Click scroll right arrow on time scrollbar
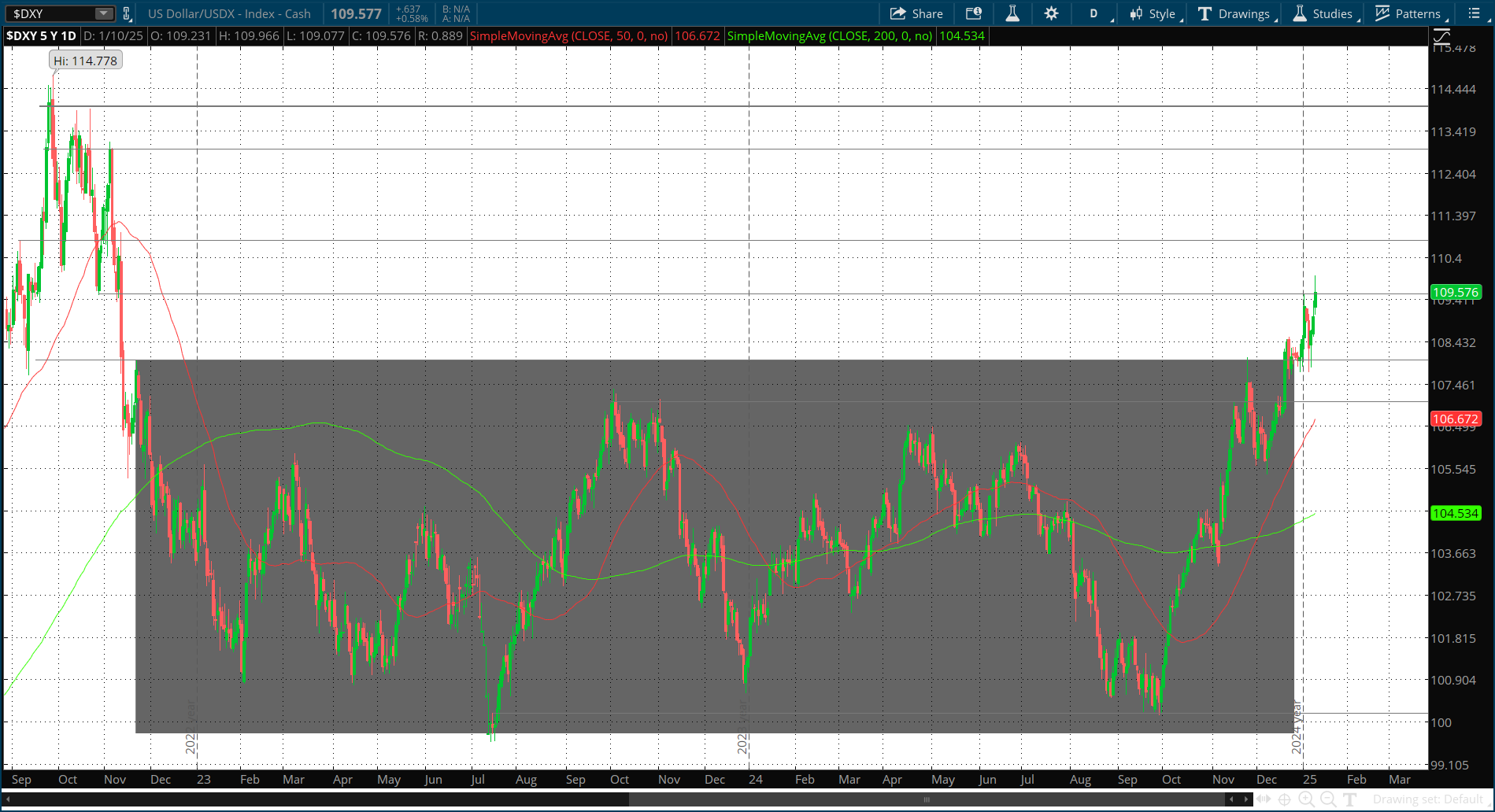 coord(1245,799)
